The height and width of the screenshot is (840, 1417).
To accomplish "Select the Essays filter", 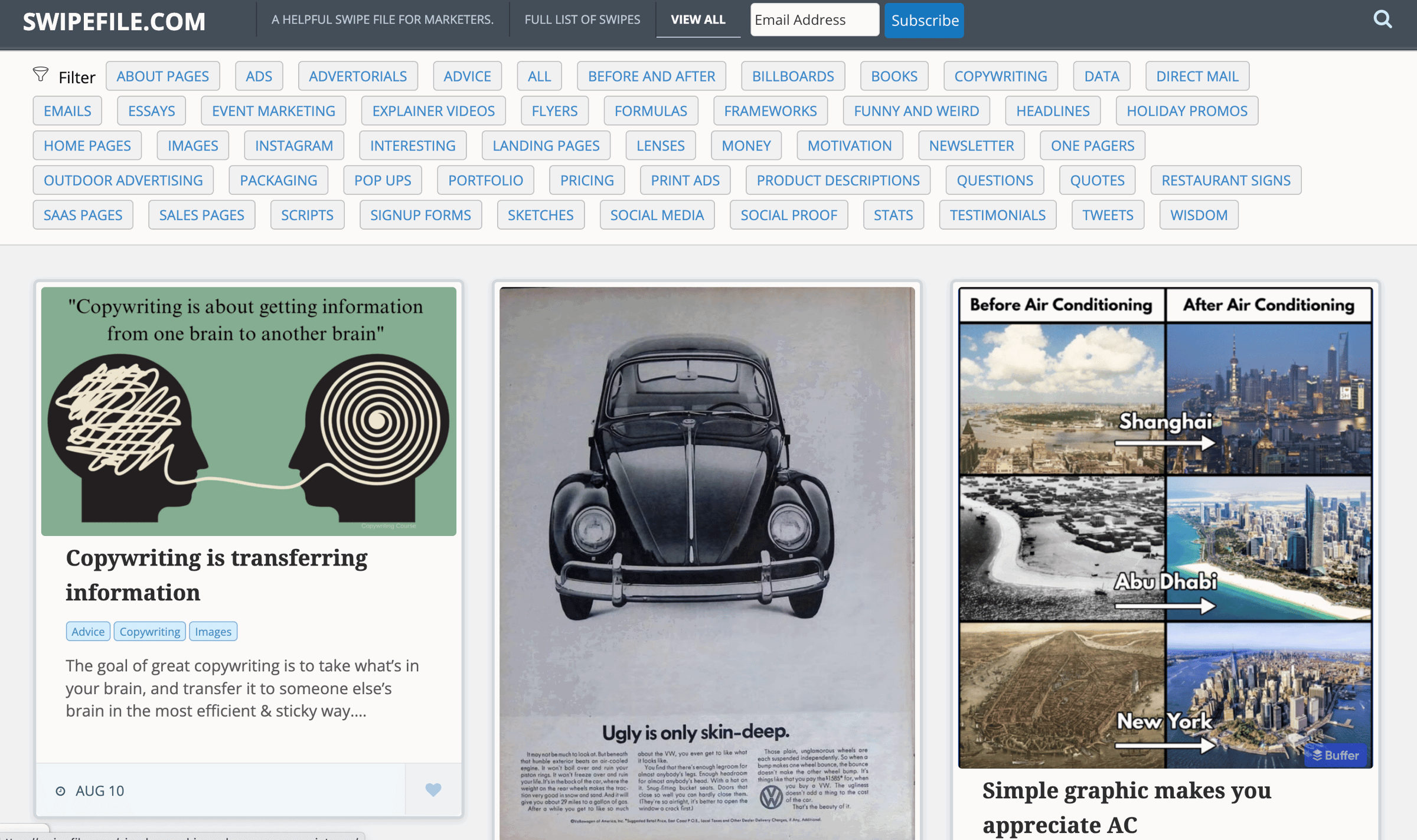I will pos(151,111).
